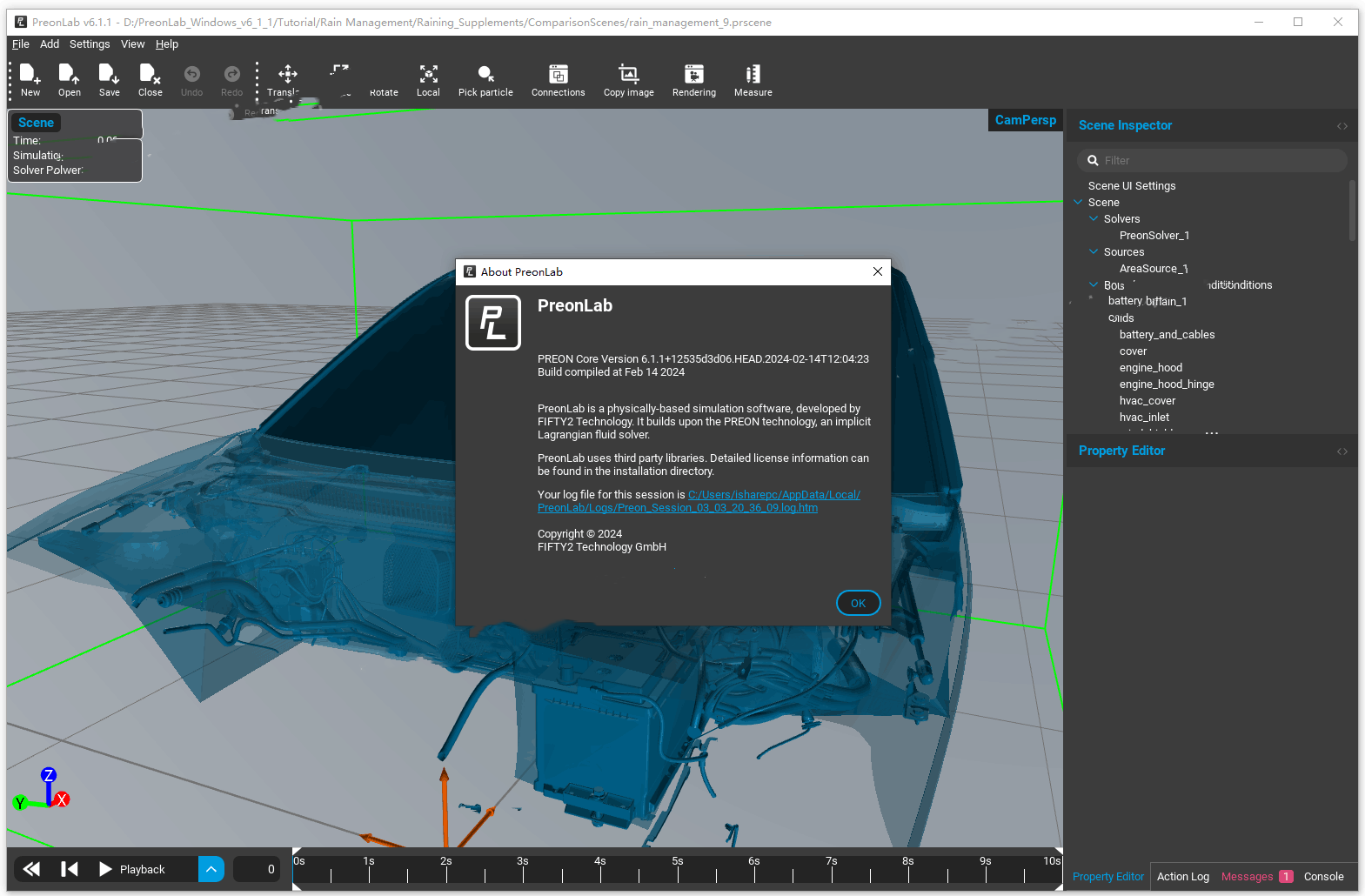Collapse the Solvers tree group
This screenshot has height=896, width=1365.
[1094, 218]
